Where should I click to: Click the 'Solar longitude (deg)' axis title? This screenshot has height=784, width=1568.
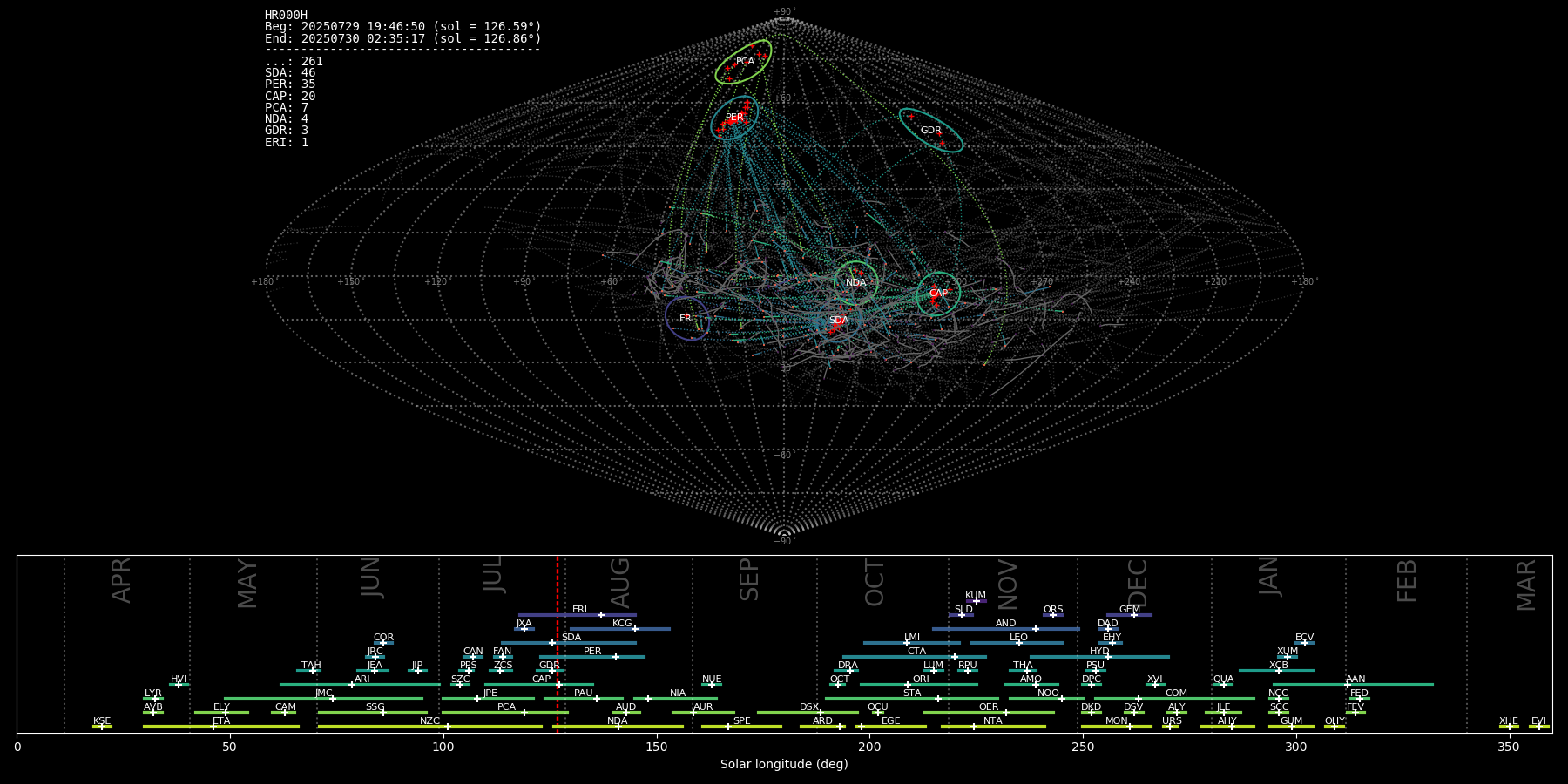pos(784,765)
